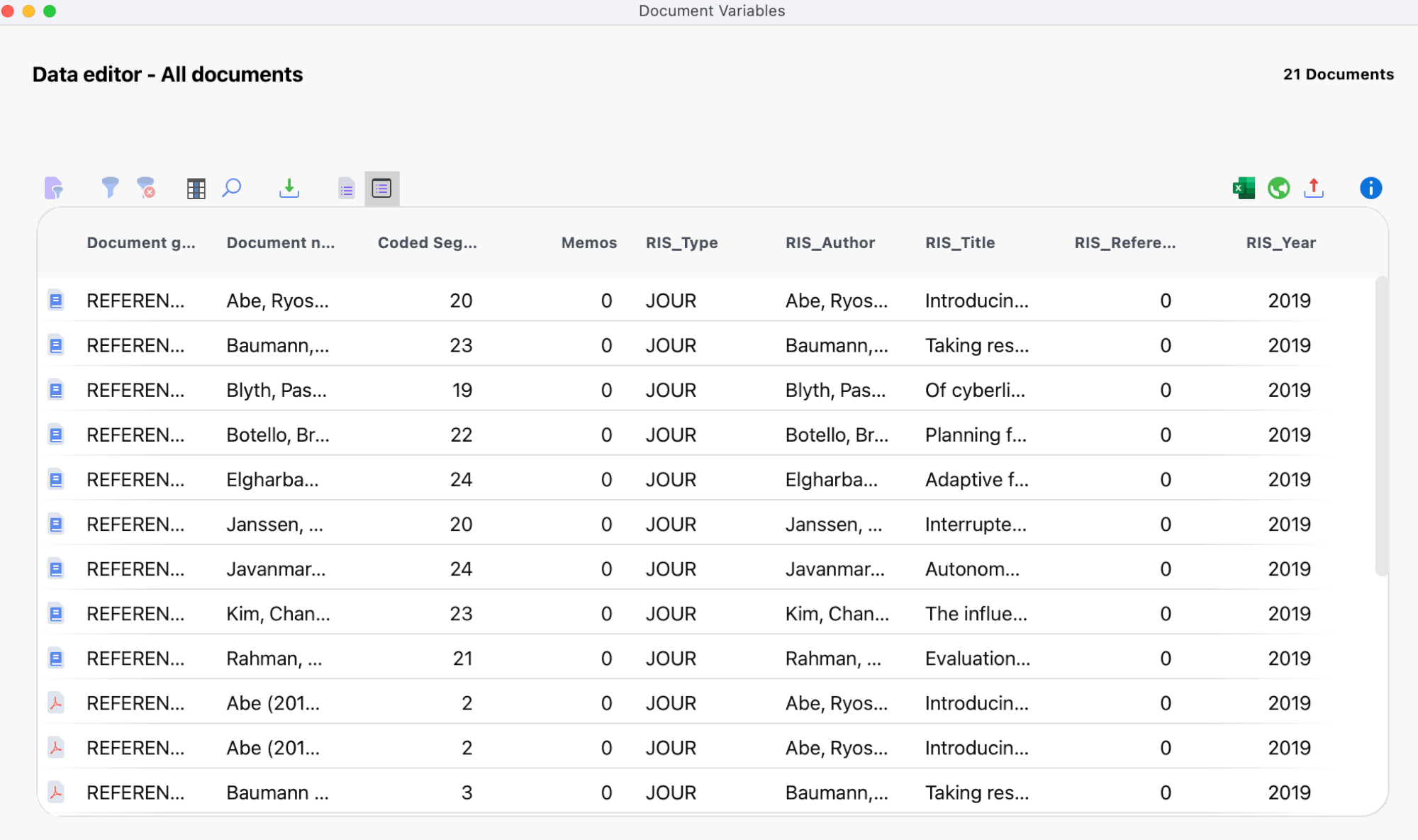The image size is (1418, 840).
Task: Select document name cell 'Rahman, ...'
Action: pos(274,658)
